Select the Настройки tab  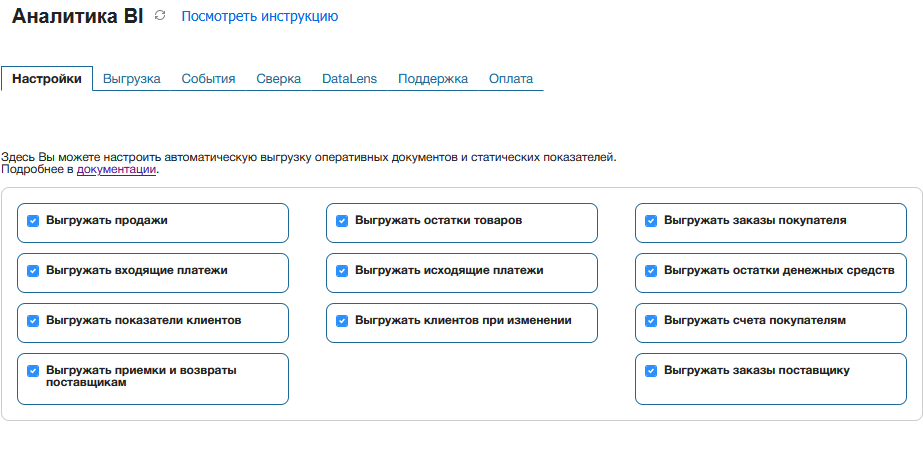(x=47, y=79)
